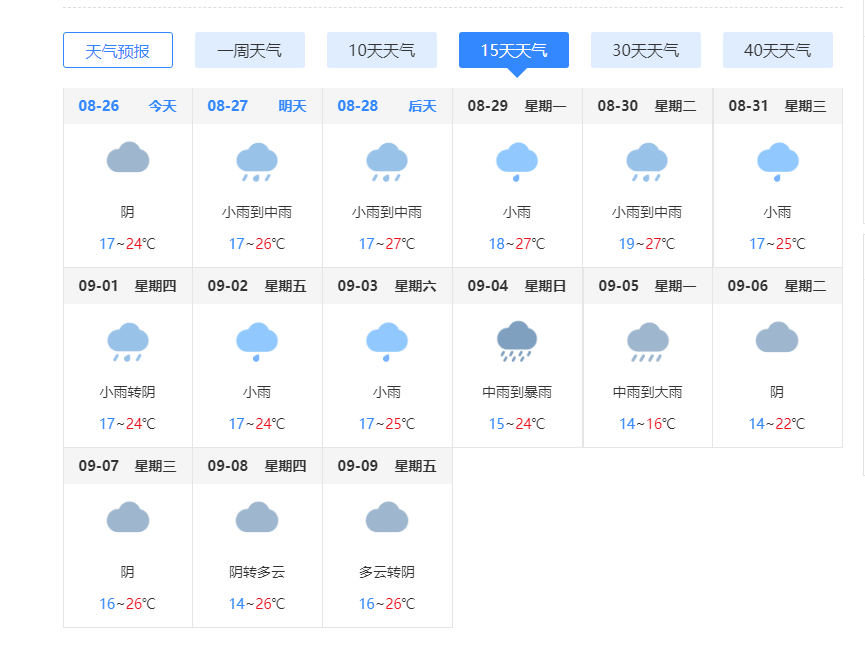This screenshot has width=865, height=668.
Task: Click the 阴转多云 forecast text
Action: click(257, 572)
